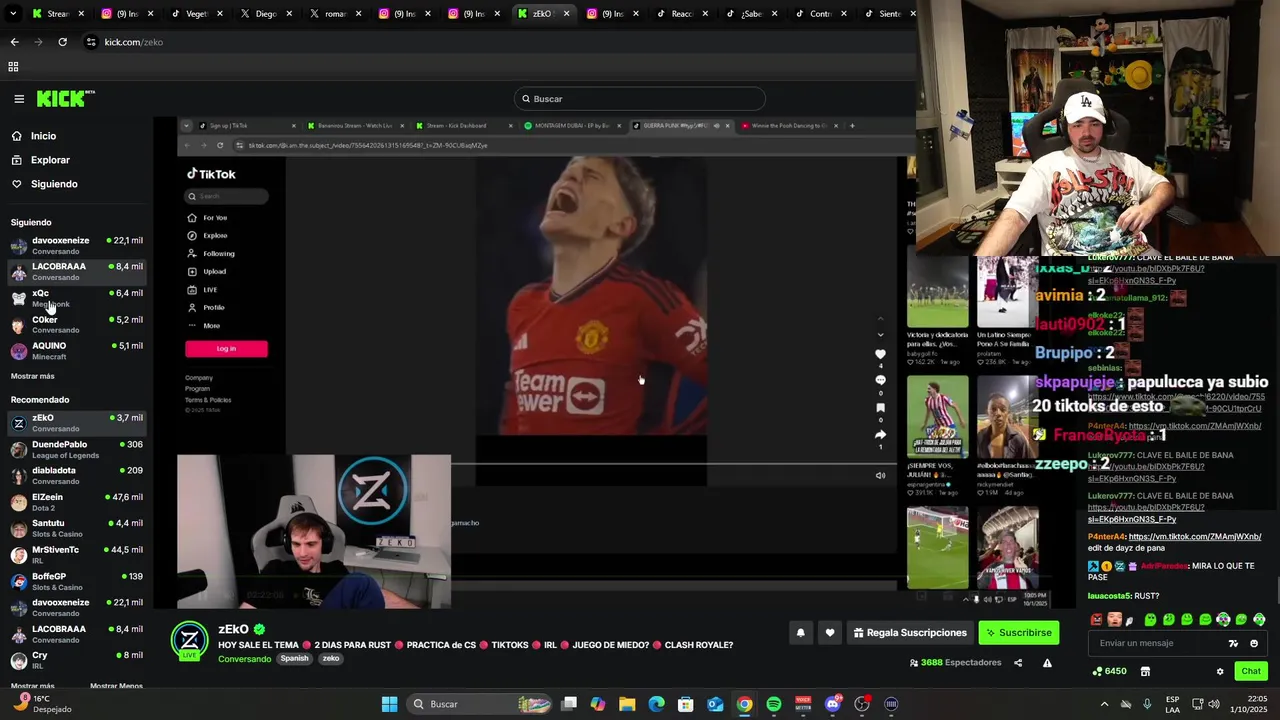Click the TikTok video volume icon

[x=880, y=476]
